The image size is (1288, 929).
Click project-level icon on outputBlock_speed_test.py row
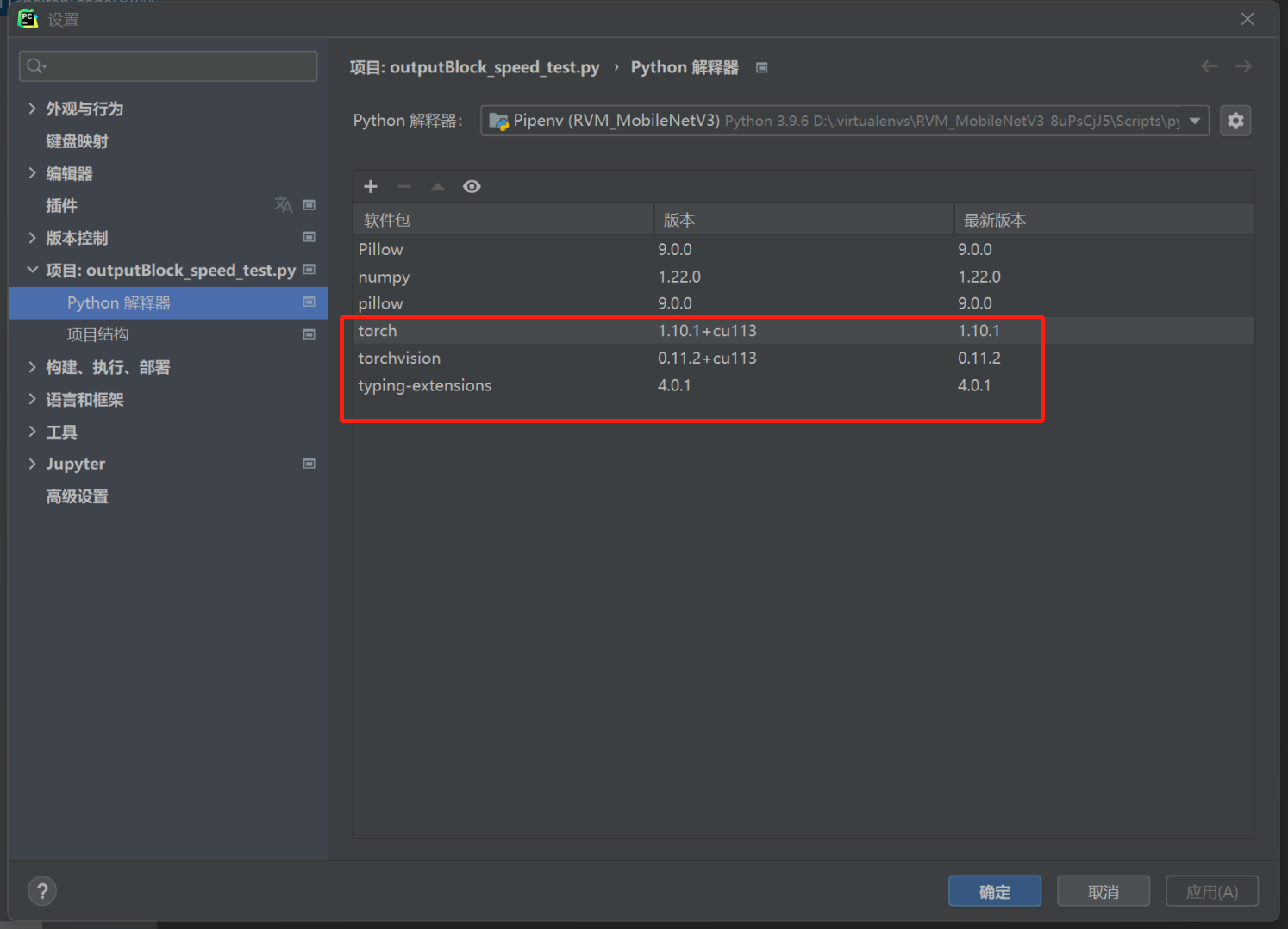[x=309, y=270]
